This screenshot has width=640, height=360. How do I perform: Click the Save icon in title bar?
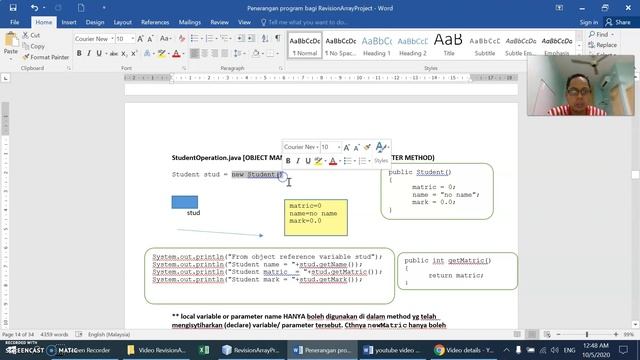(13, 8)
